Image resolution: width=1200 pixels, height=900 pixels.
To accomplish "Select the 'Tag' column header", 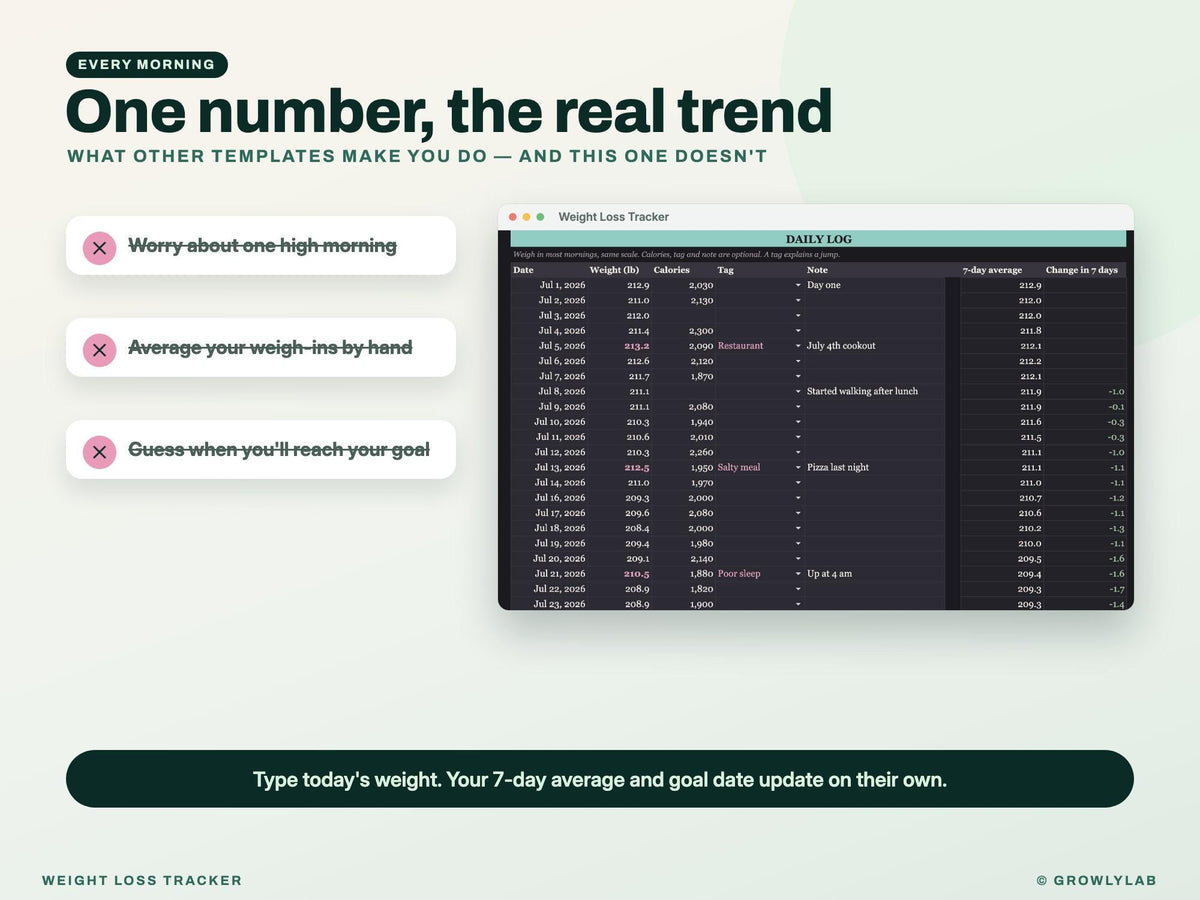I will (x=760, y=270).
